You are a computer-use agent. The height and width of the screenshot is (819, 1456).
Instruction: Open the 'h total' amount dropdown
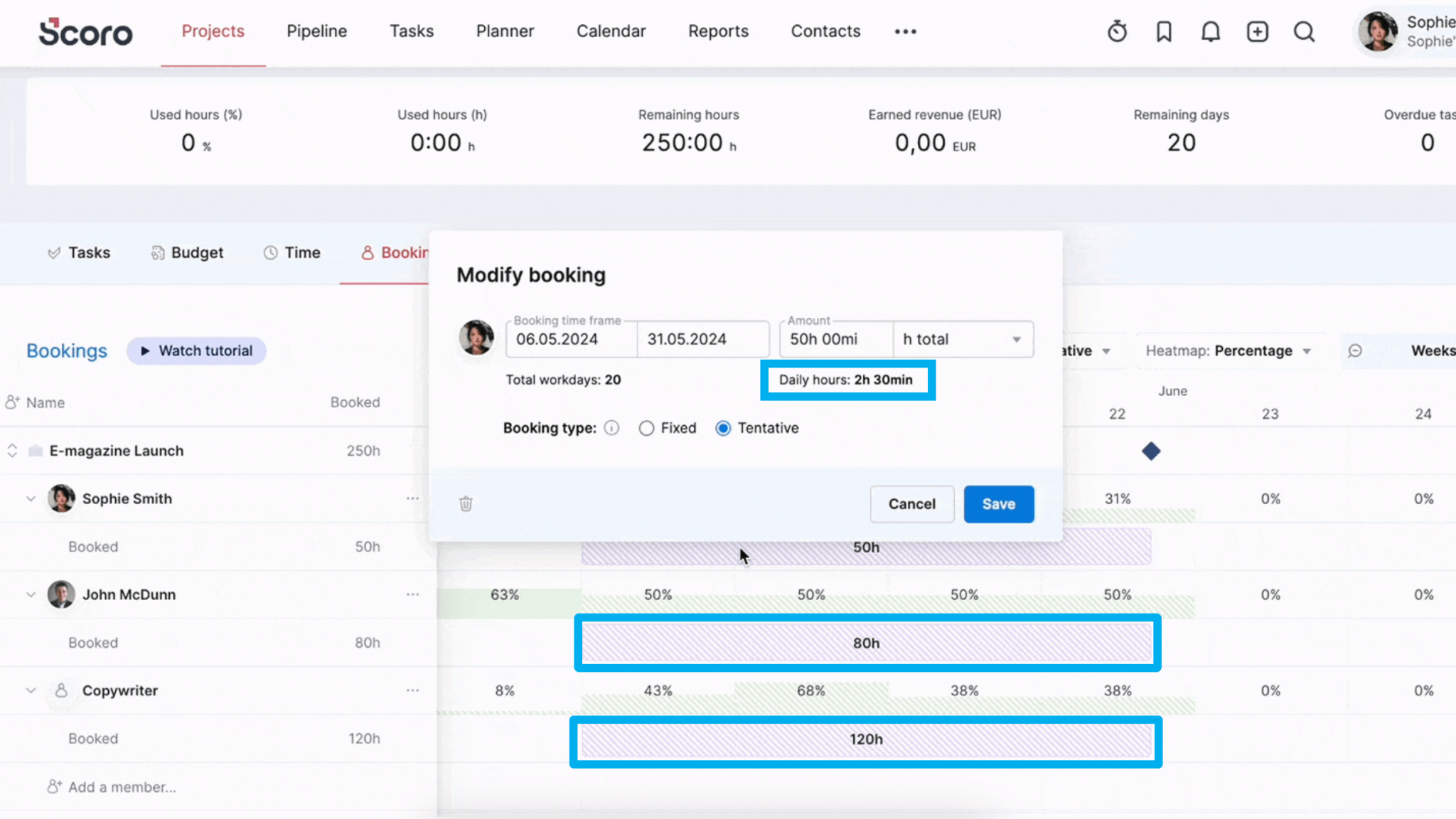[963, 339]
